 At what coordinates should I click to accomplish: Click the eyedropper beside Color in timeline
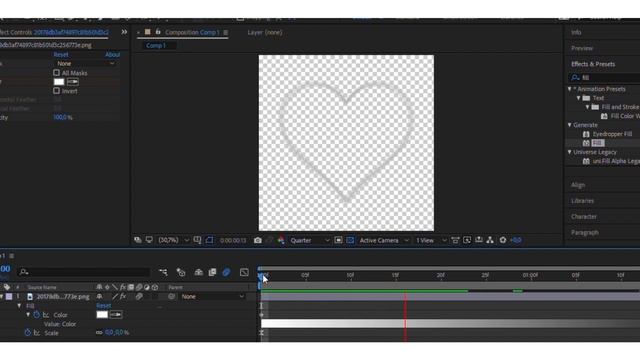coord(116,315)
